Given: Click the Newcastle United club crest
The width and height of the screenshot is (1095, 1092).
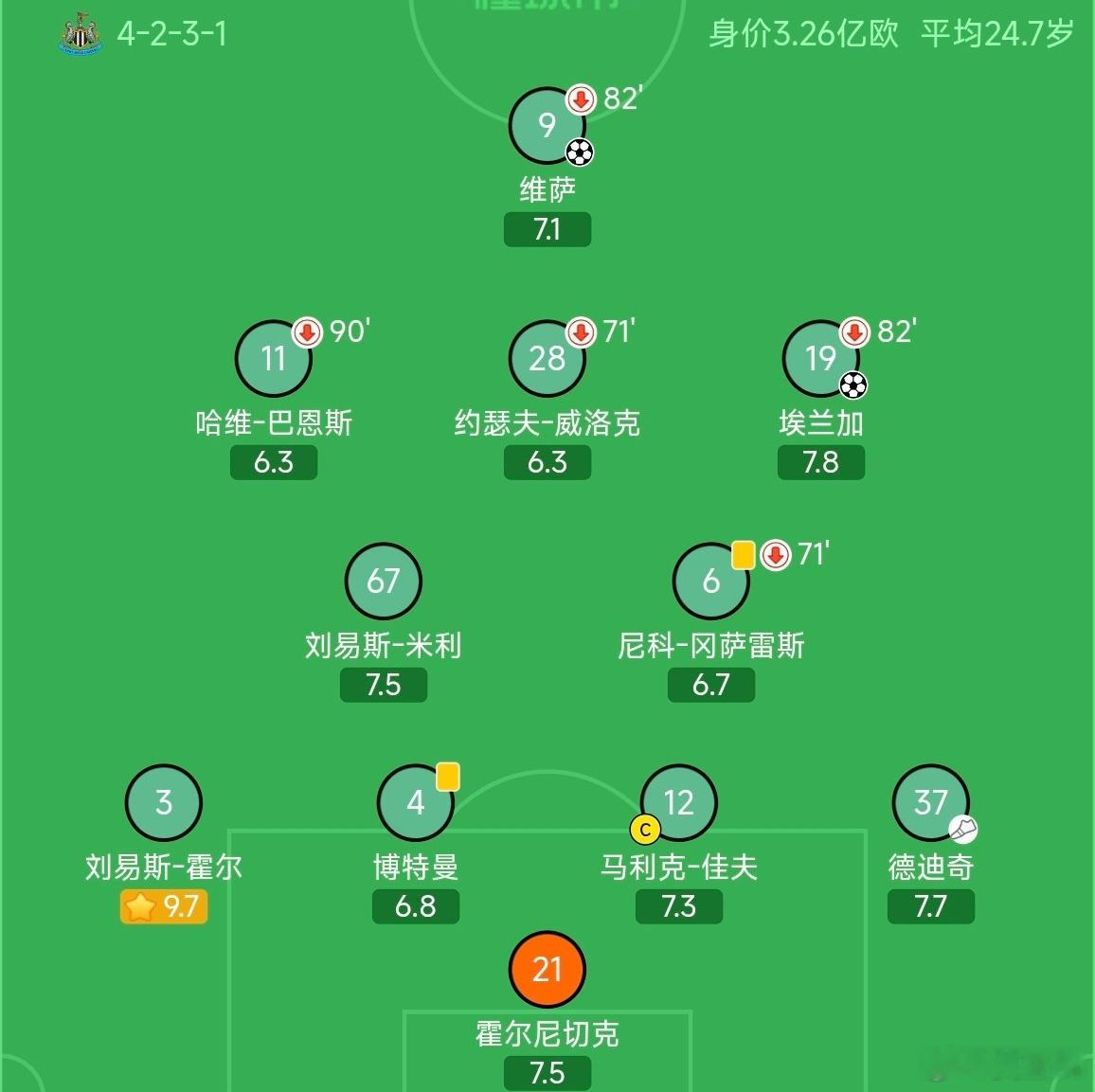Looking at the screenshot, I should coord(81,33).
